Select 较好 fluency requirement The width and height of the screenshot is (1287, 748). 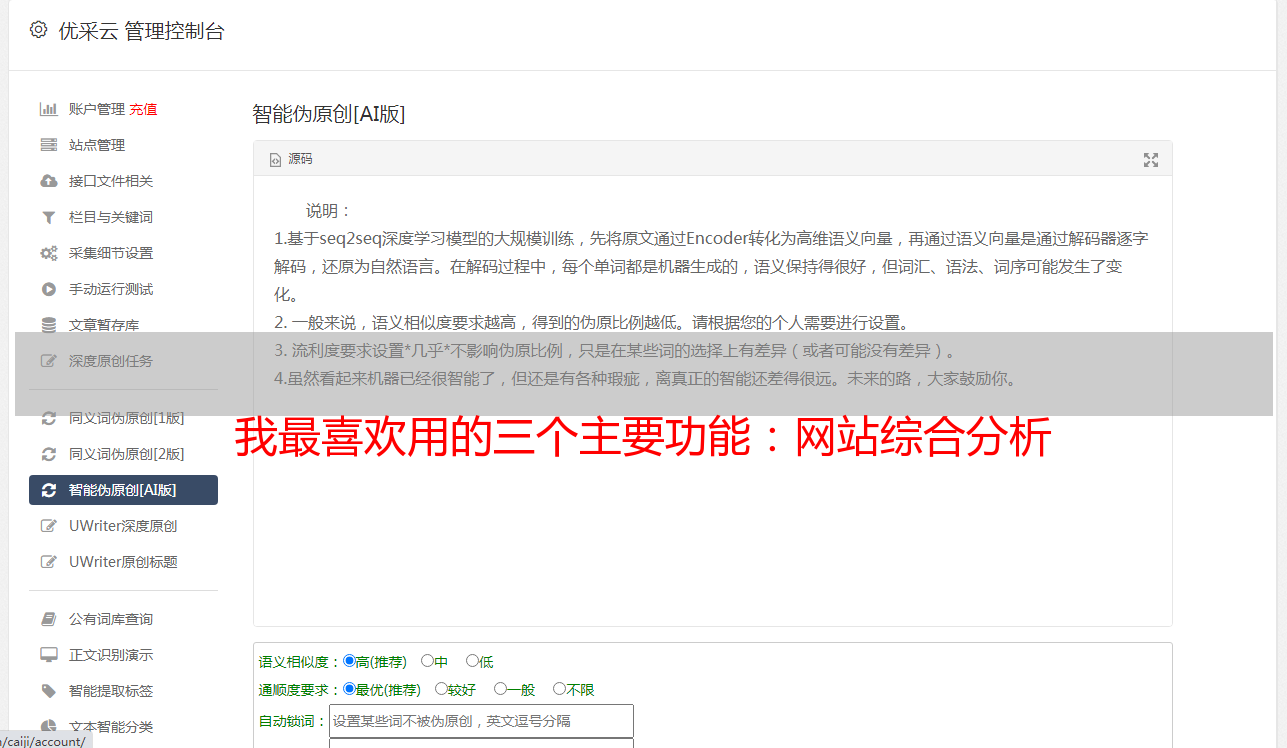coord(441,689)
